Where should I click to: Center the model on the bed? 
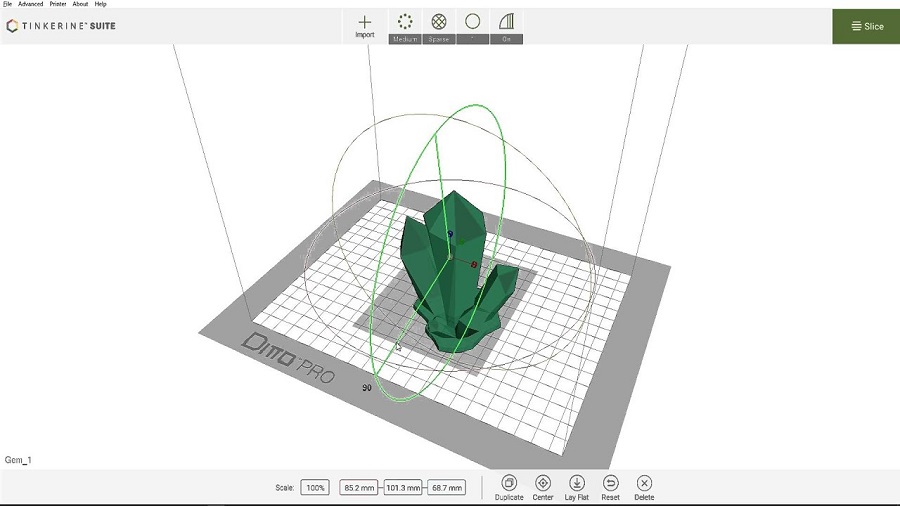coord(543,488)
